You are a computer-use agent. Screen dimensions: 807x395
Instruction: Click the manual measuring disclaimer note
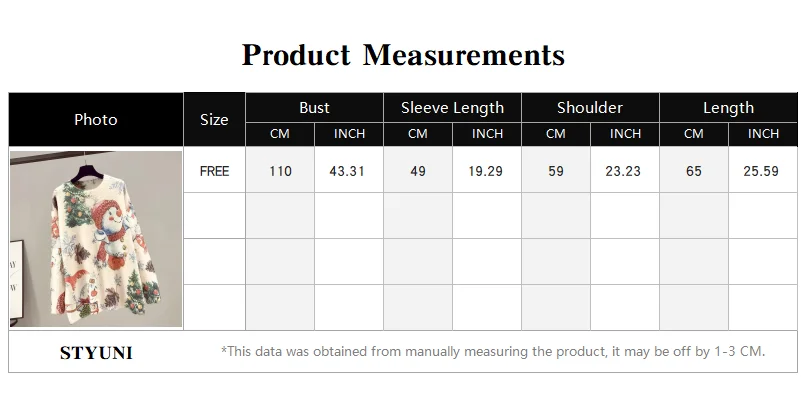coord(493,352)
